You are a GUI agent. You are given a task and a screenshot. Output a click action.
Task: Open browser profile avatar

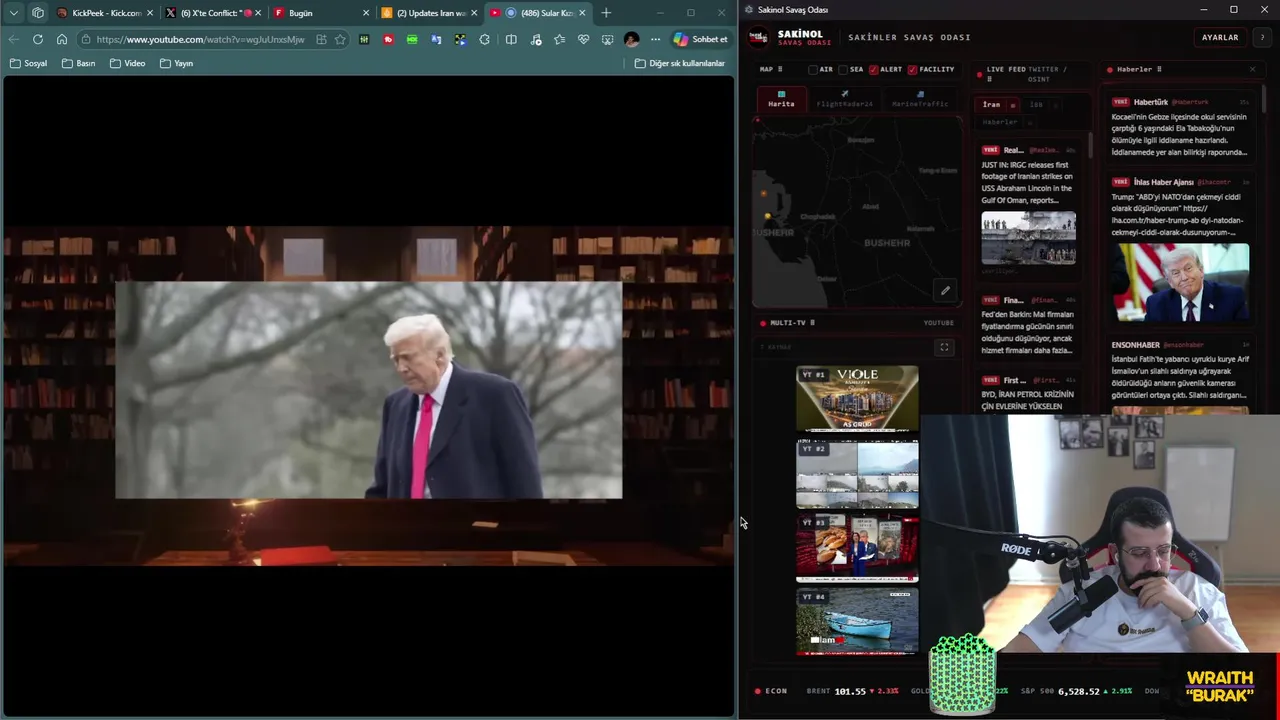click(x=631, y=39)
